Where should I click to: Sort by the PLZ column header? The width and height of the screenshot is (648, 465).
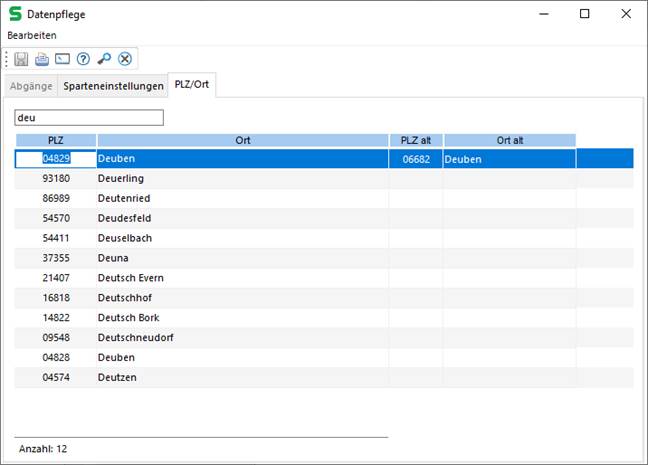tap(55, 140)
